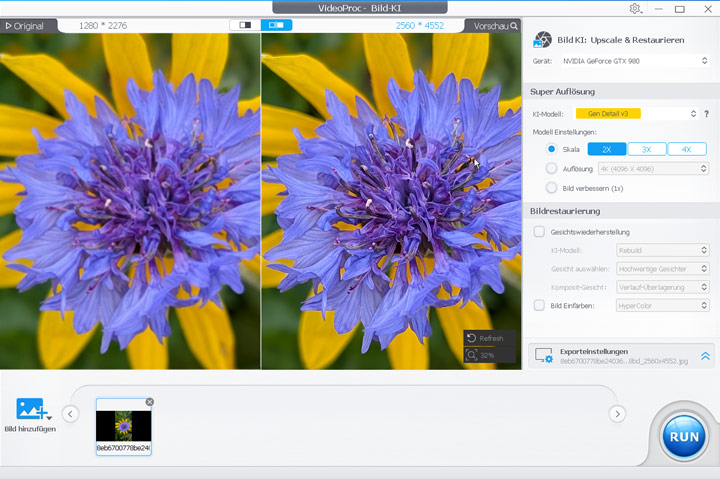Click the Vorschau preview magnifier tab
This screenshot has width=720, height=479.
point(495,26)
